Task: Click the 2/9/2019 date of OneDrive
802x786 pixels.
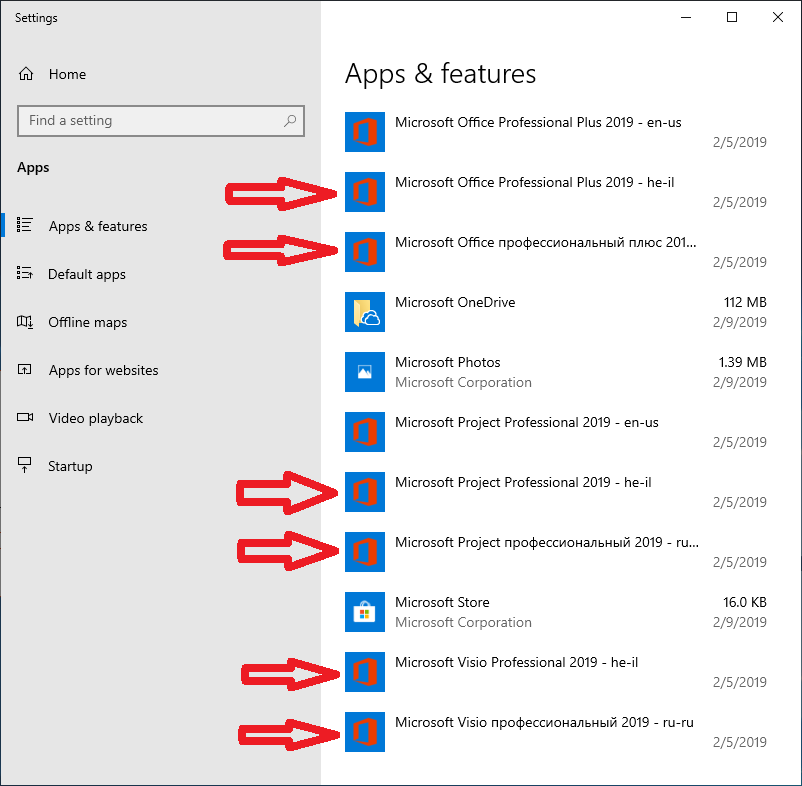Action: (740, 322)
